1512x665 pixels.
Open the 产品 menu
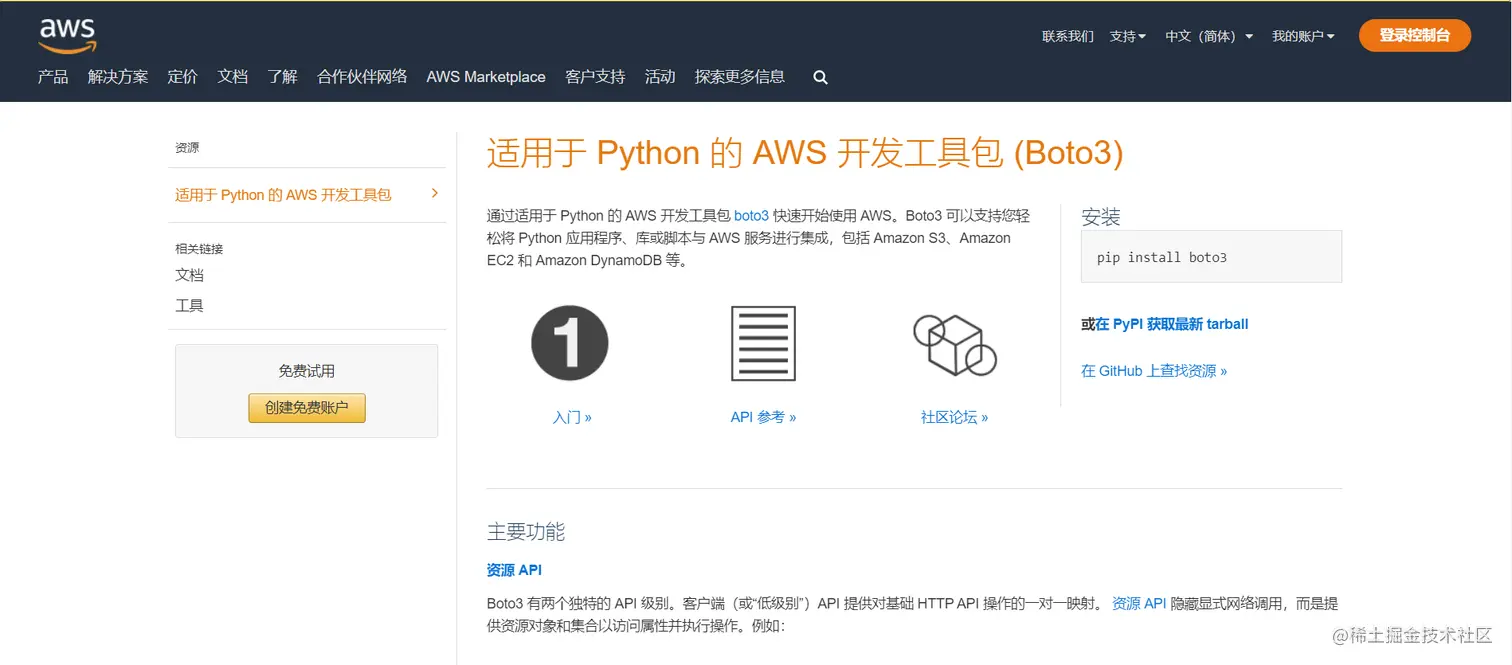pos(53,77)
